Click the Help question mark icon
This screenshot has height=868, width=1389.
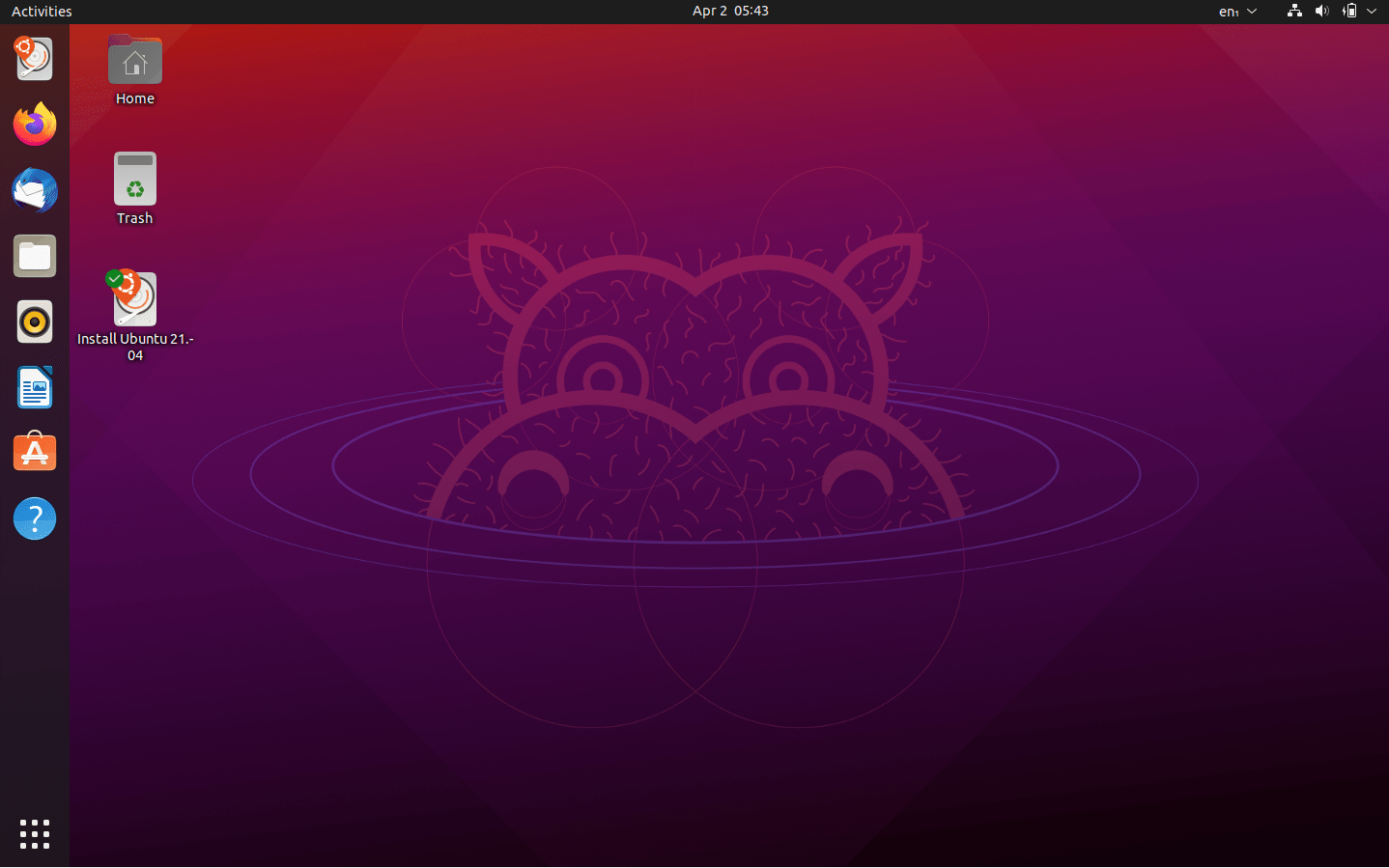coord(35,518)
